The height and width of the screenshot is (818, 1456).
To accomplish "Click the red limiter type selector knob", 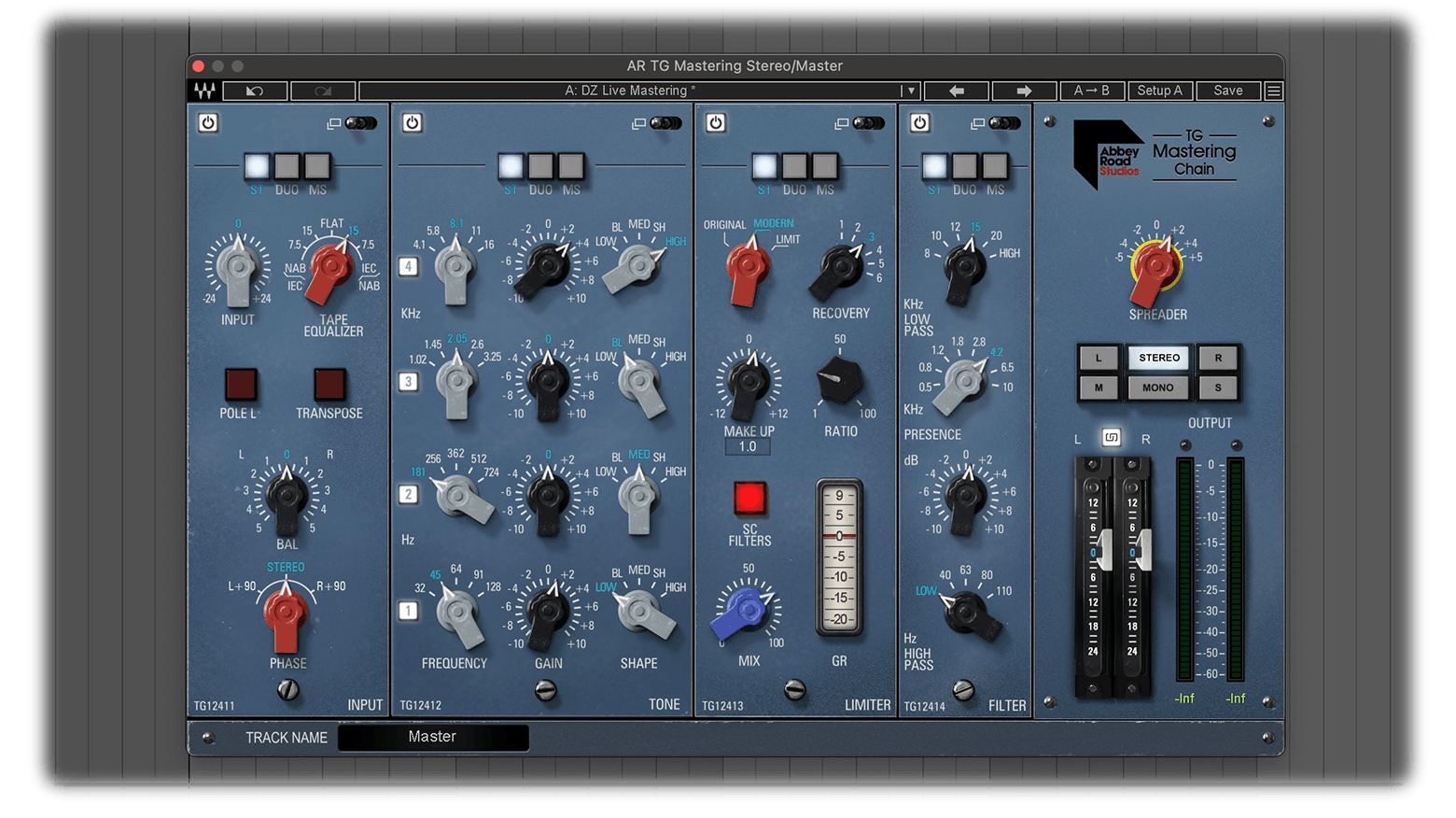I will [x=747, y=270].
